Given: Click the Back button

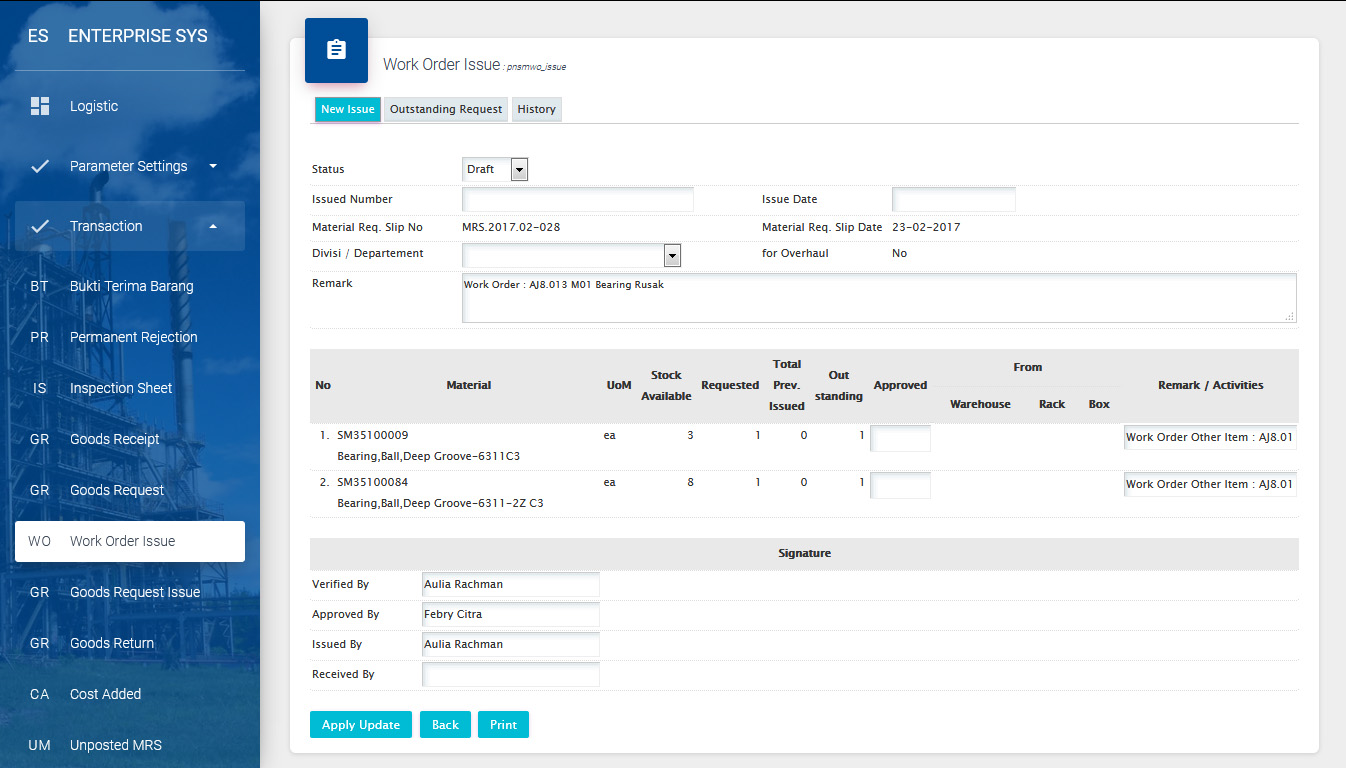Looking at the screenshot, I should pyautogui.click(x=445, y=725).
